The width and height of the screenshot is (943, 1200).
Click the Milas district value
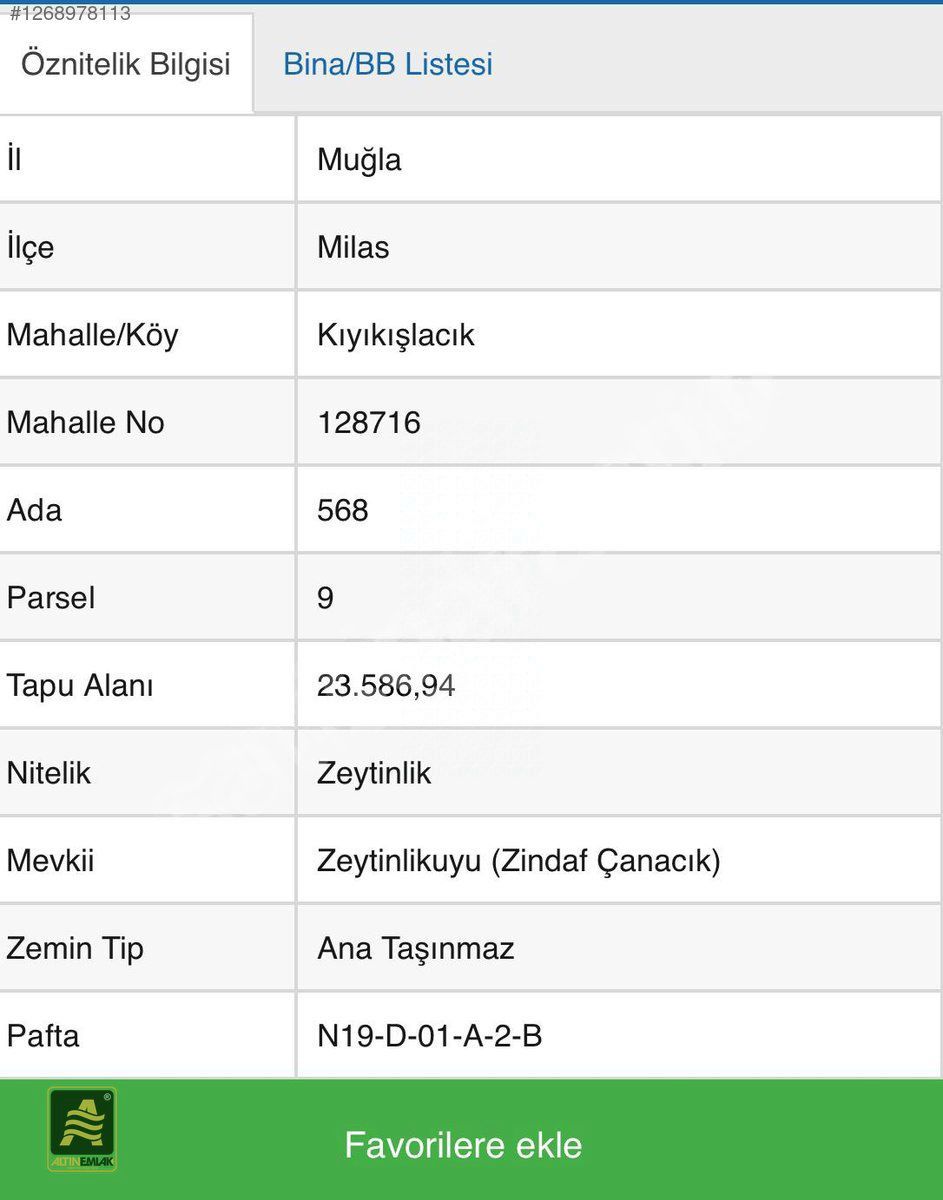pyautogui.click(x=353, y=247)
